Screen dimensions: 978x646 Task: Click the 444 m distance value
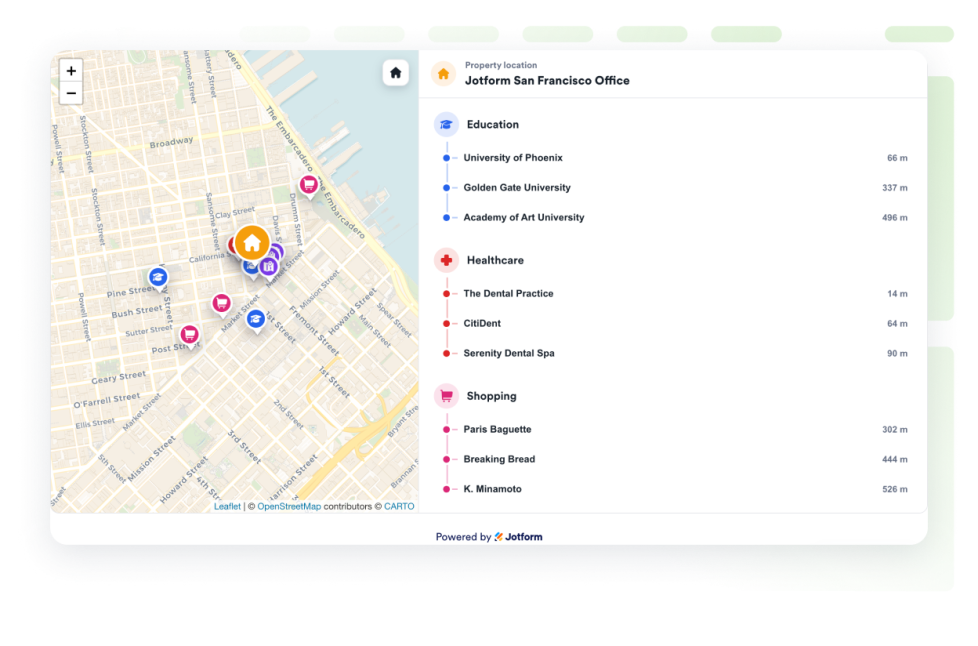click(894, 460)
